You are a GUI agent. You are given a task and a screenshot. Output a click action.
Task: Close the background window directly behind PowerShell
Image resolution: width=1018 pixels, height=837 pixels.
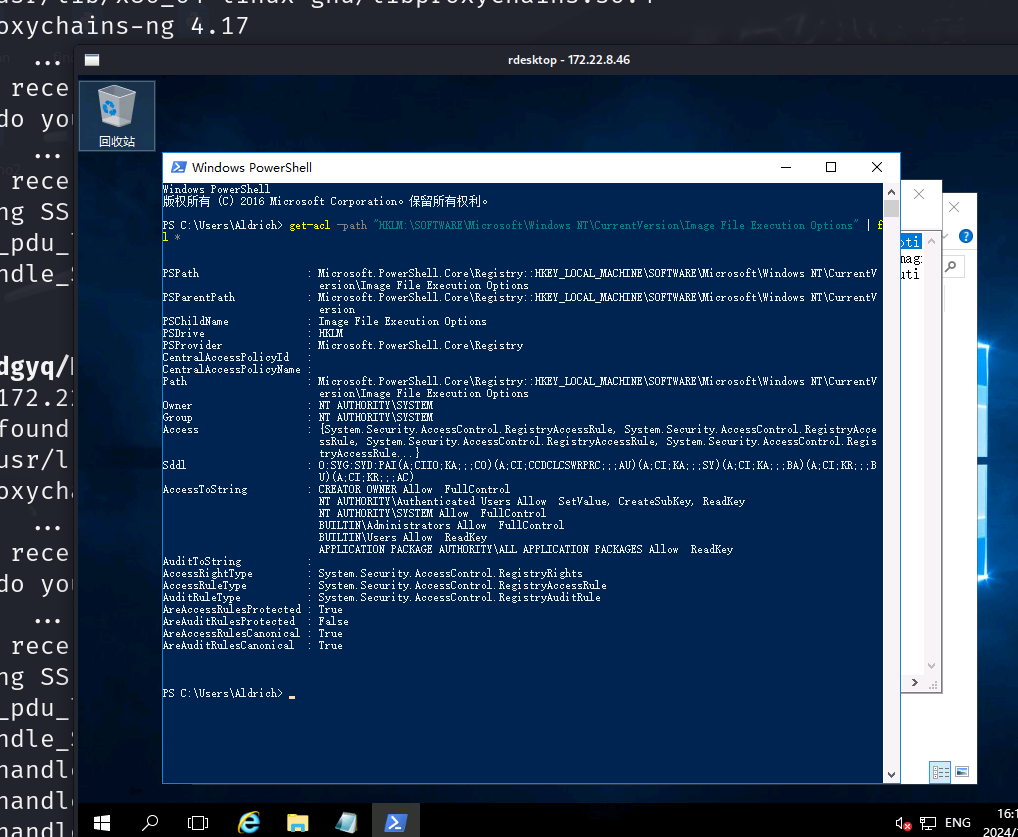point(919,194)
